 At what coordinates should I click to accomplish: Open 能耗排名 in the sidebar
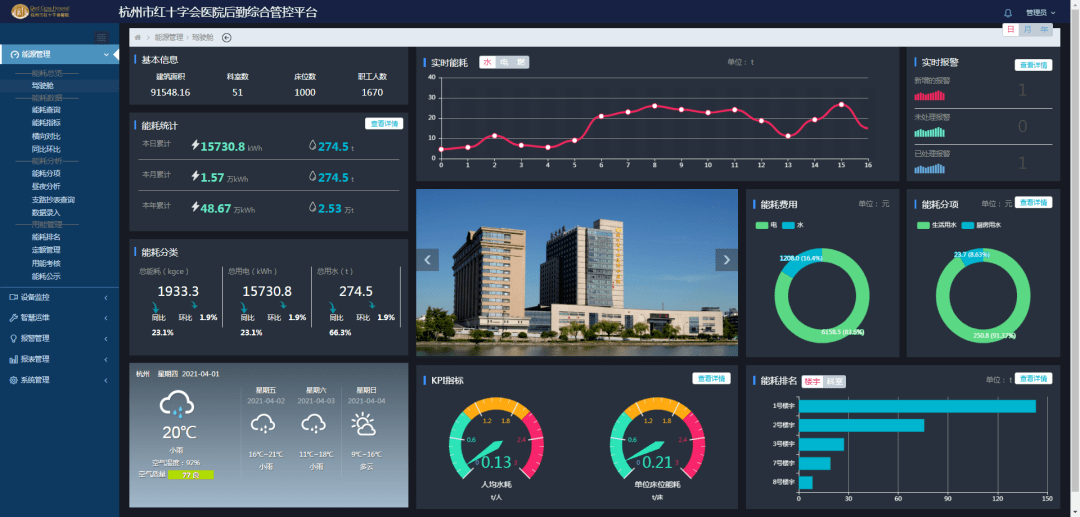click(x=46, y=237)
